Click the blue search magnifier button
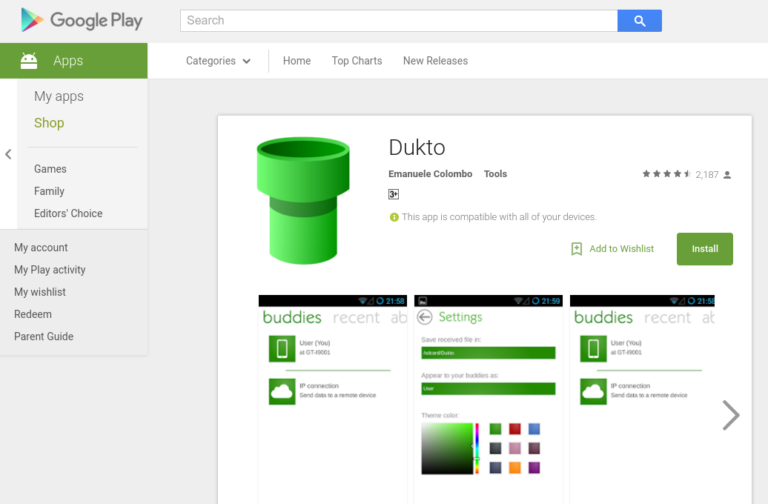 639,21
